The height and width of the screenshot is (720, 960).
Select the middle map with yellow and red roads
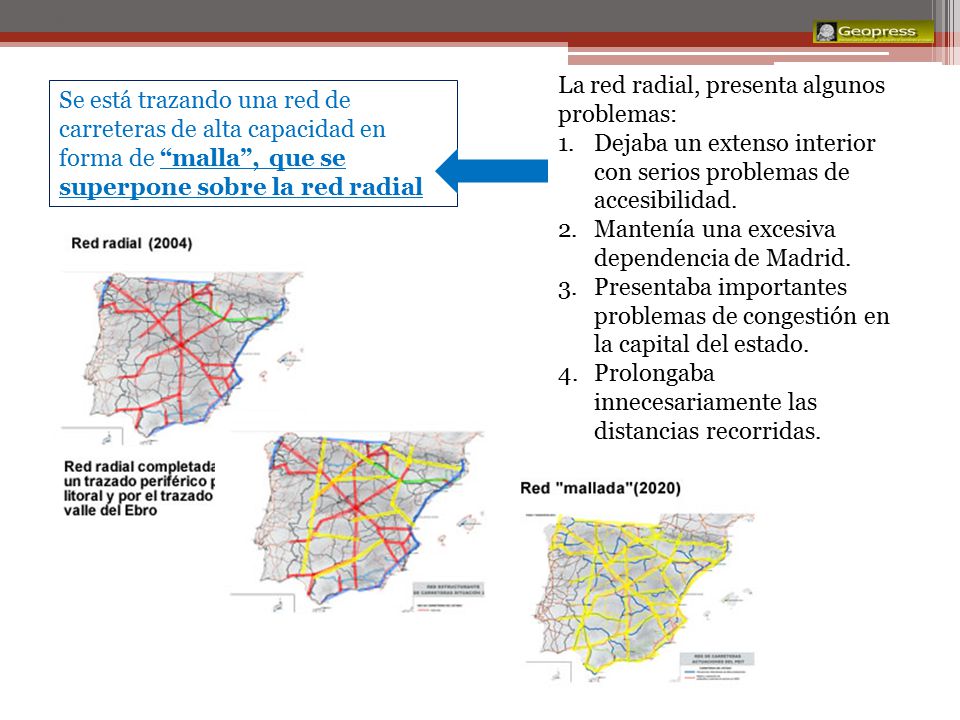point(358,521)
